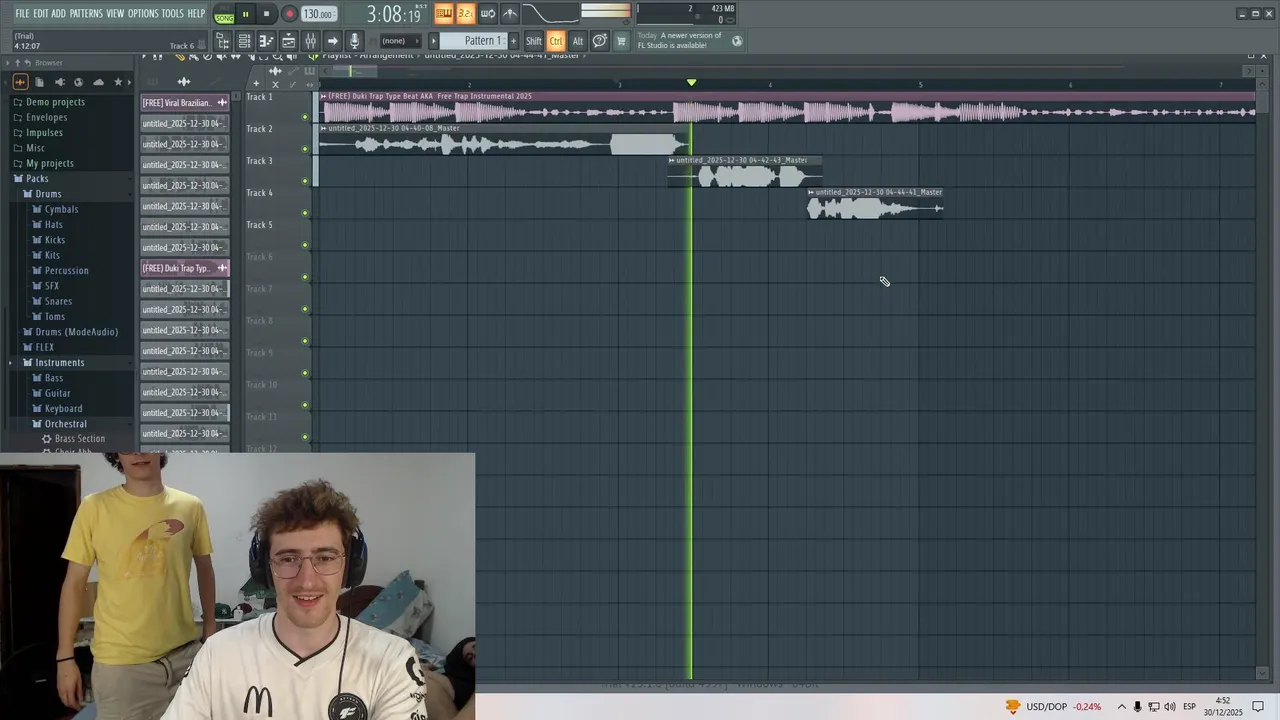Open the mixer icon in toolbar

[x=310, y=41]
